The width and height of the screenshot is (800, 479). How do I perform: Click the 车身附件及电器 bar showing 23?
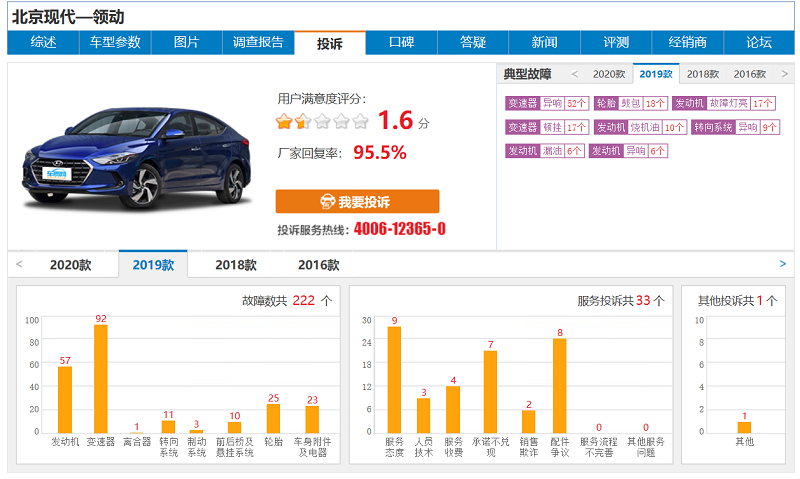(312, 420)
